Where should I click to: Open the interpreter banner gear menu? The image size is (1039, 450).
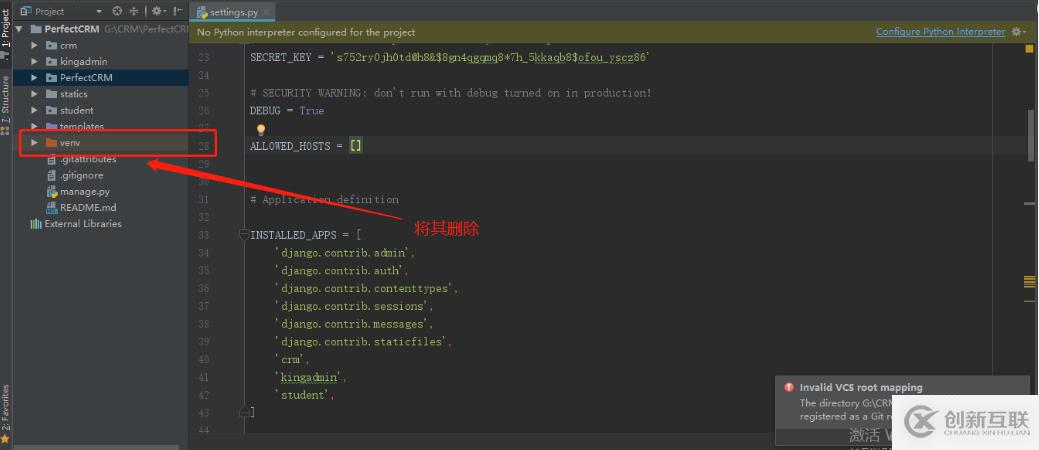coord(1018,32)
